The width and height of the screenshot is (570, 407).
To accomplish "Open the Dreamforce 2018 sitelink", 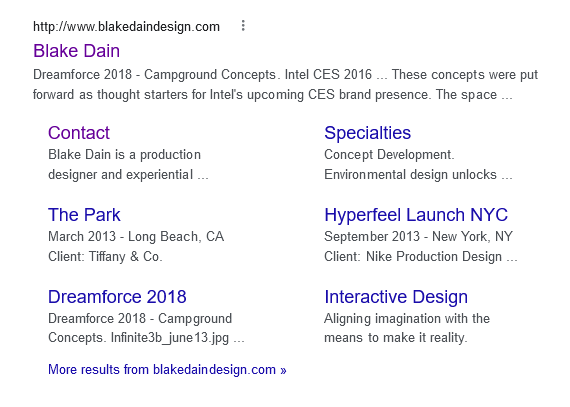I will click(117, 297).
